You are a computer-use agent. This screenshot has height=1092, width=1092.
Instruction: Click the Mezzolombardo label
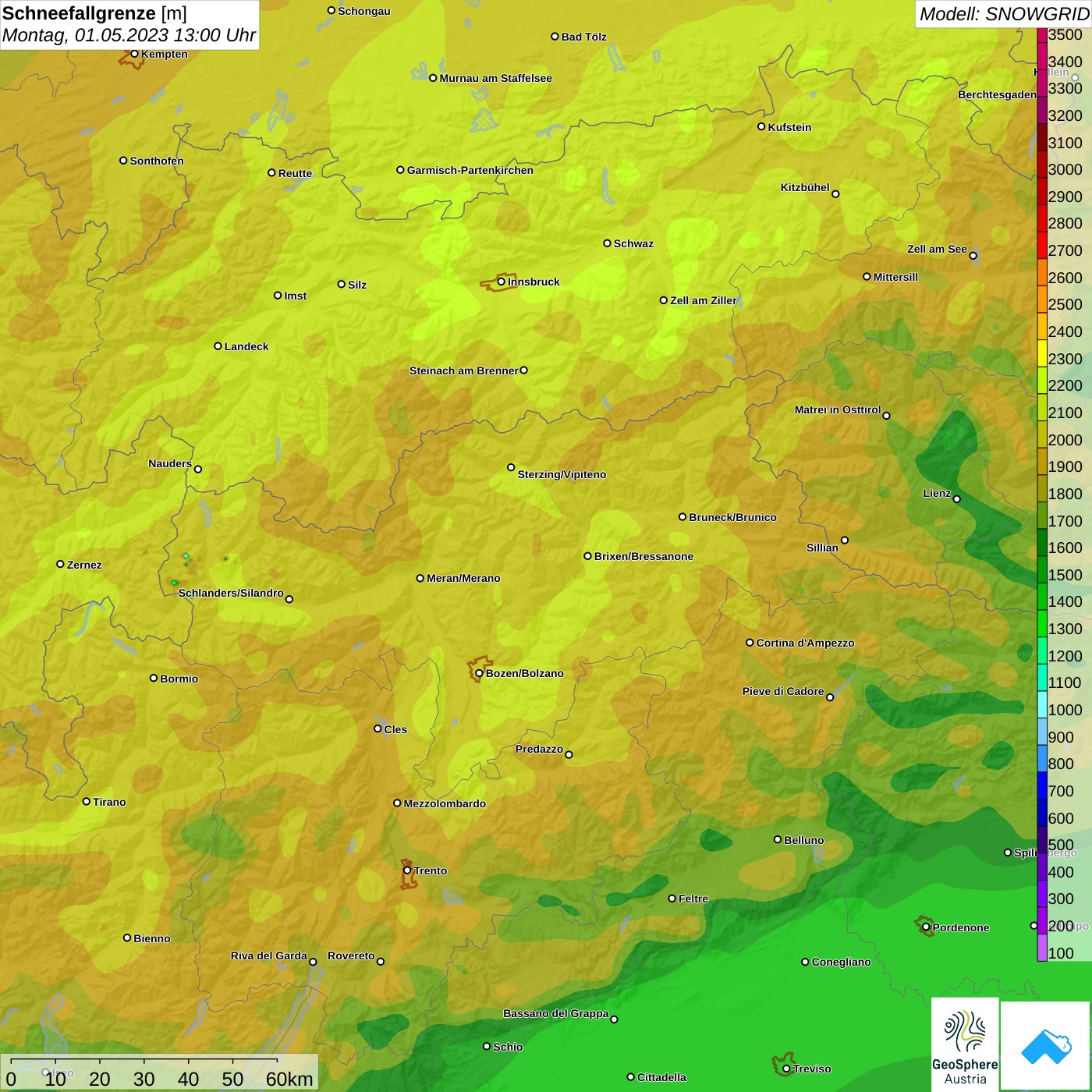(x=445, y=803)
